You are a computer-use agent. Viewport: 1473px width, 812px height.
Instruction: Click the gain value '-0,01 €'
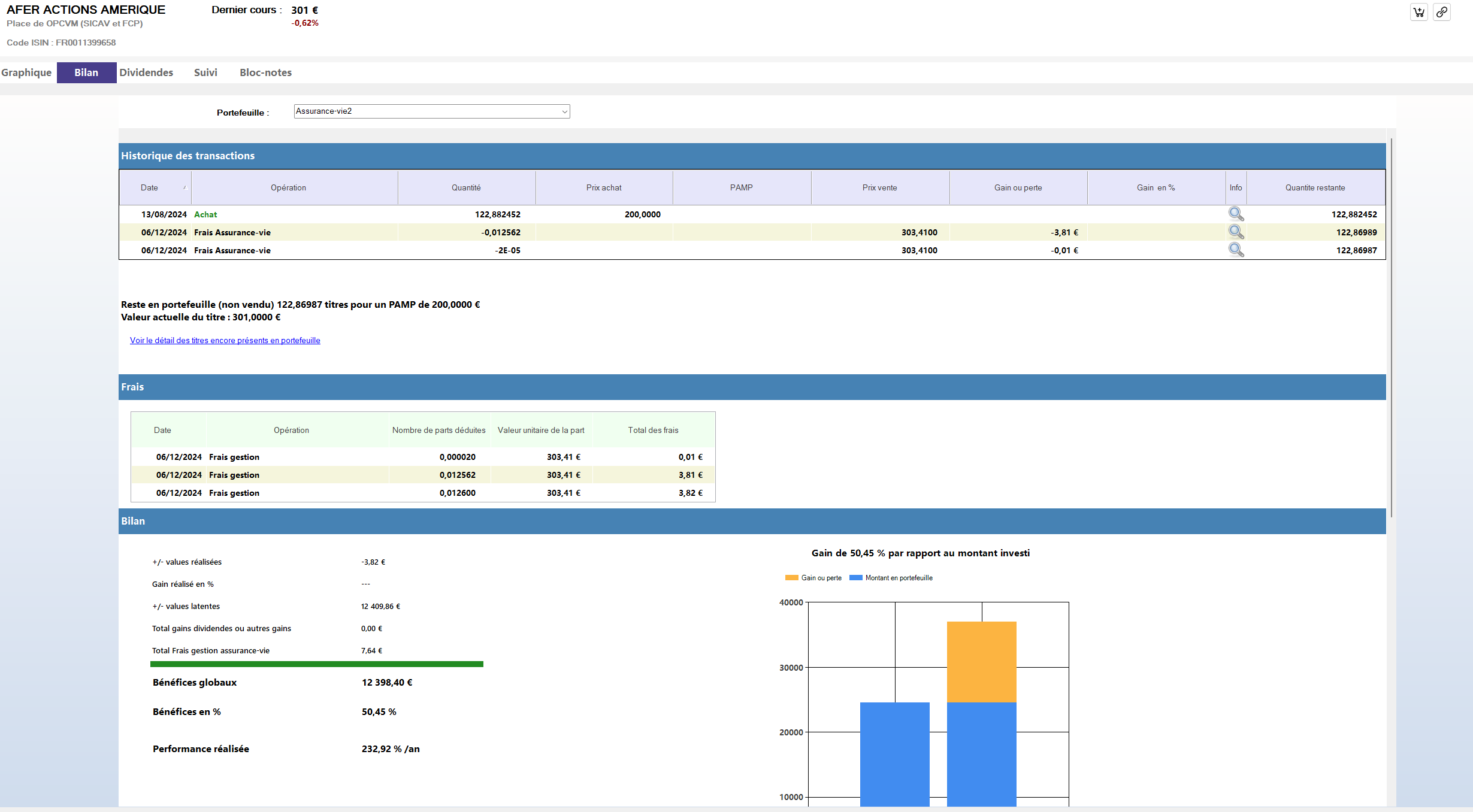(x=1064, y=250)
